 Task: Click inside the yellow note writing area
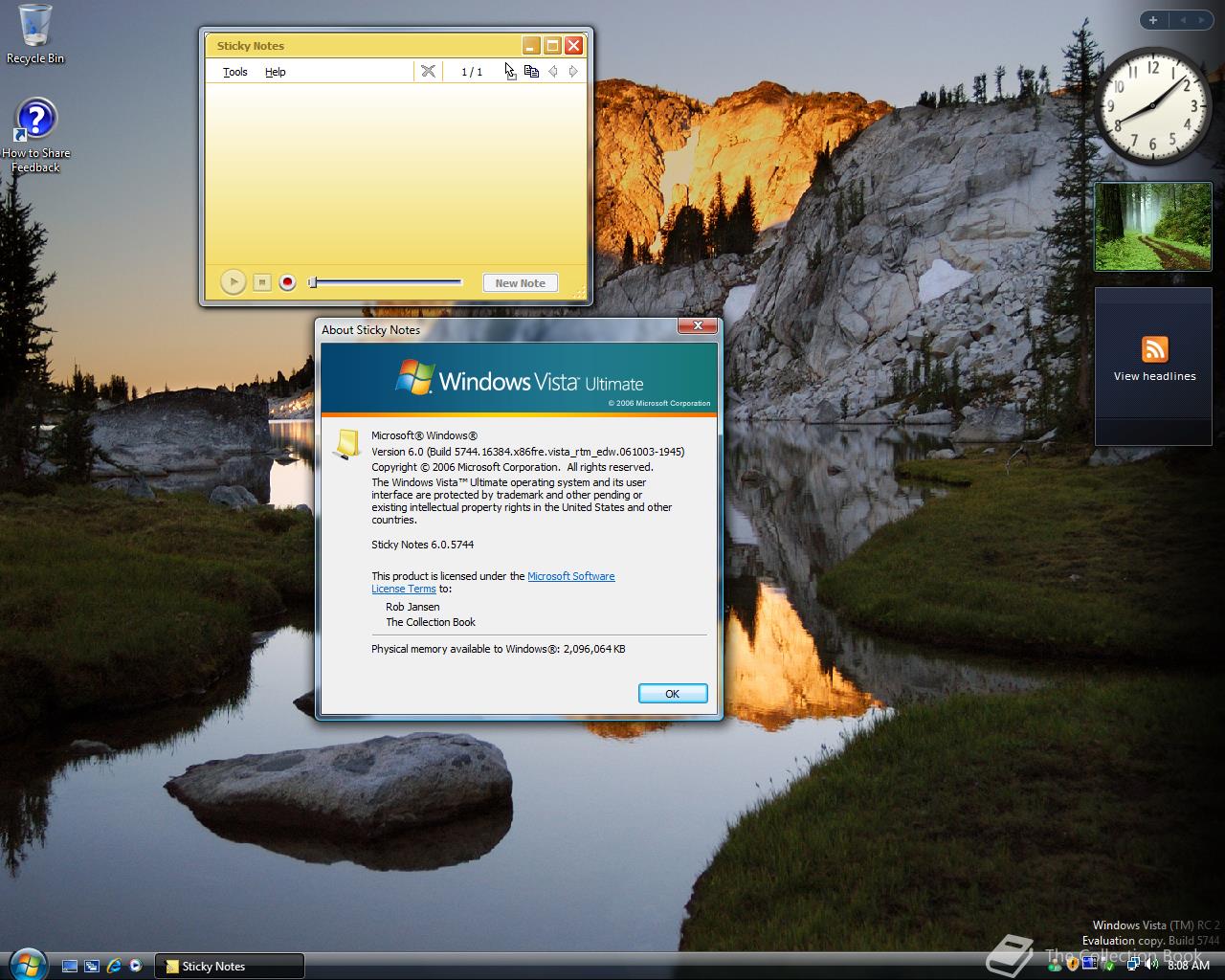395,172
